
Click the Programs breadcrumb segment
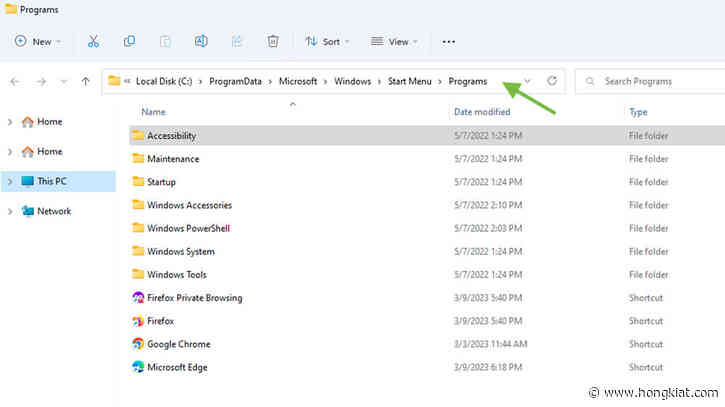[468, 81]
